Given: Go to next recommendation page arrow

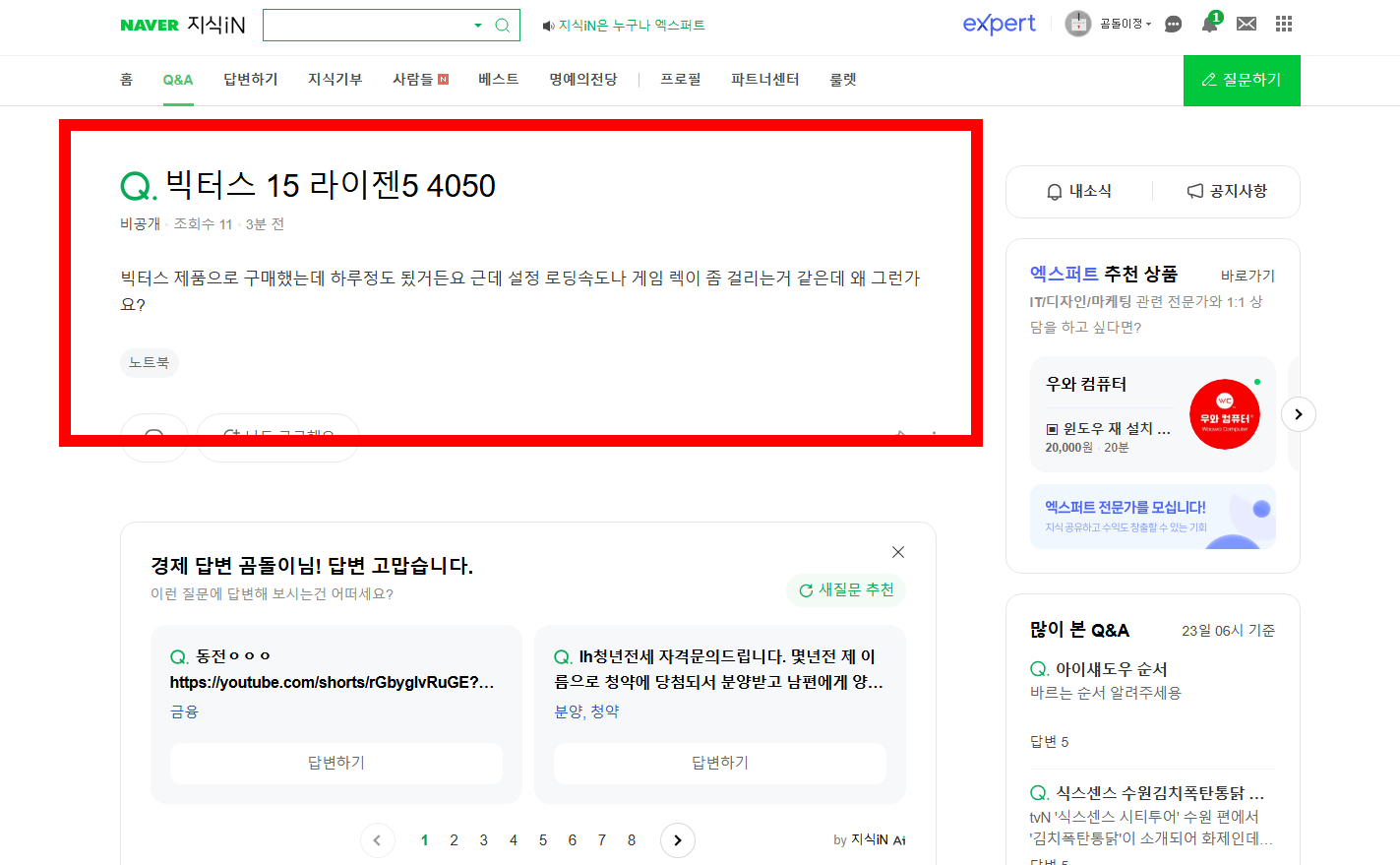Looking at the screenshot, I should pos(678,840).
